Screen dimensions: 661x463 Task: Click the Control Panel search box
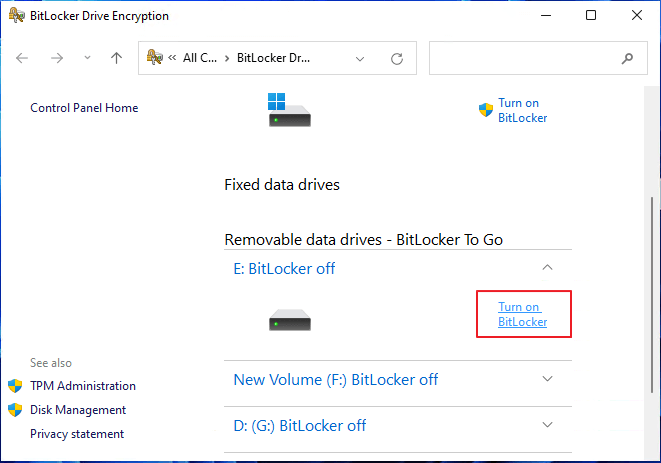coord(538,58)
